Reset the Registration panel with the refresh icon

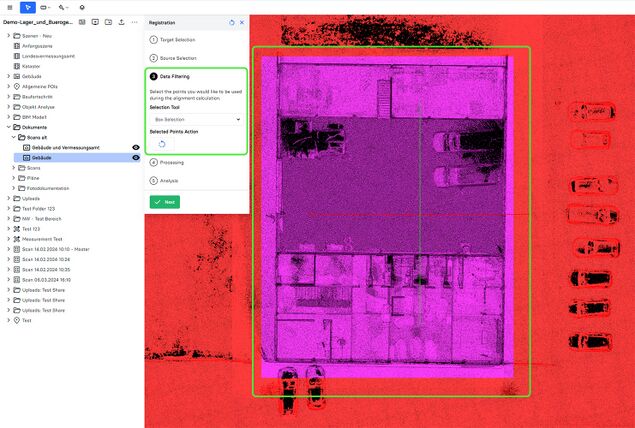(x=232, y=21)
